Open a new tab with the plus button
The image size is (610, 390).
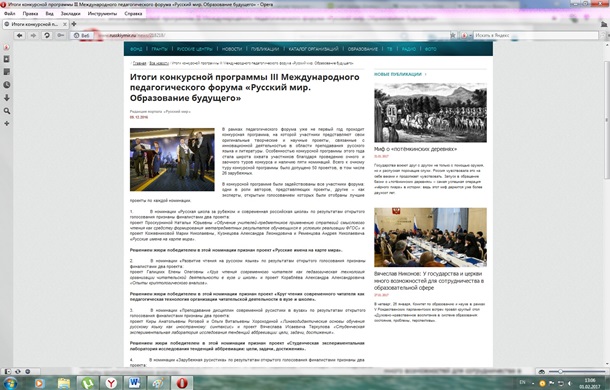tap(74, 24)
